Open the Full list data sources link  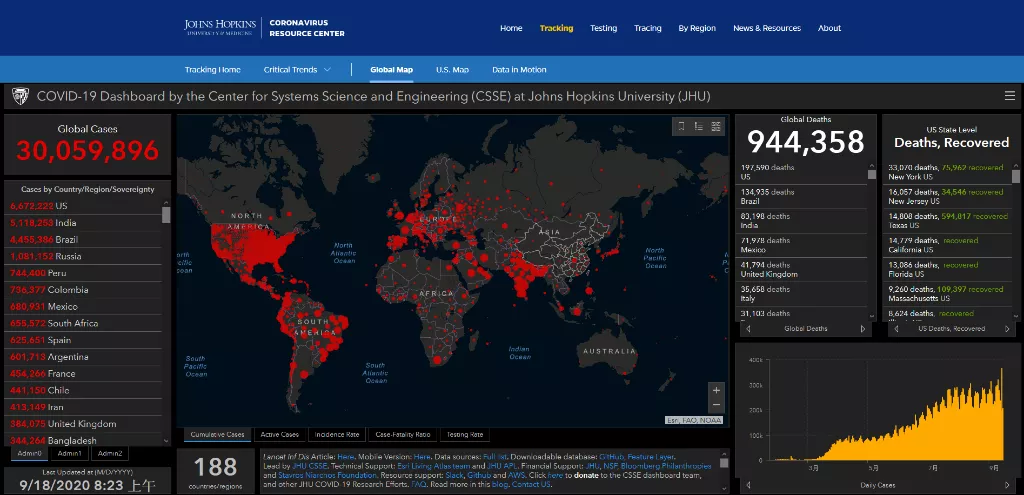pyautogui.click(x=496, y=456)
